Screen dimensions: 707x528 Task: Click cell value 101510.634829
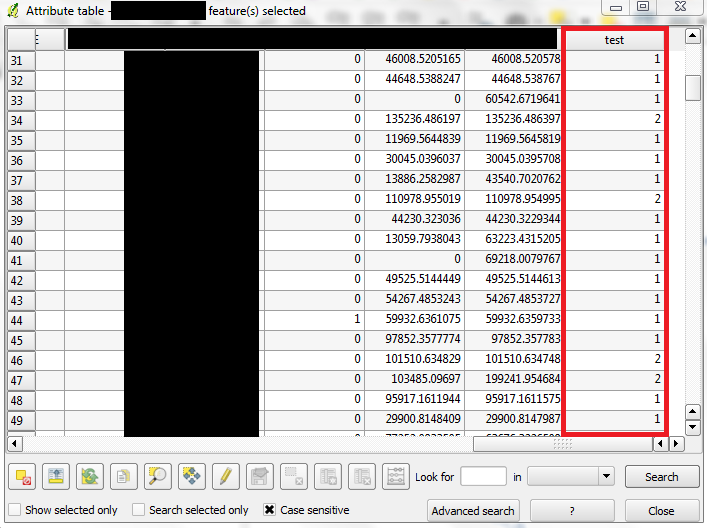click(x=423, y=358)
